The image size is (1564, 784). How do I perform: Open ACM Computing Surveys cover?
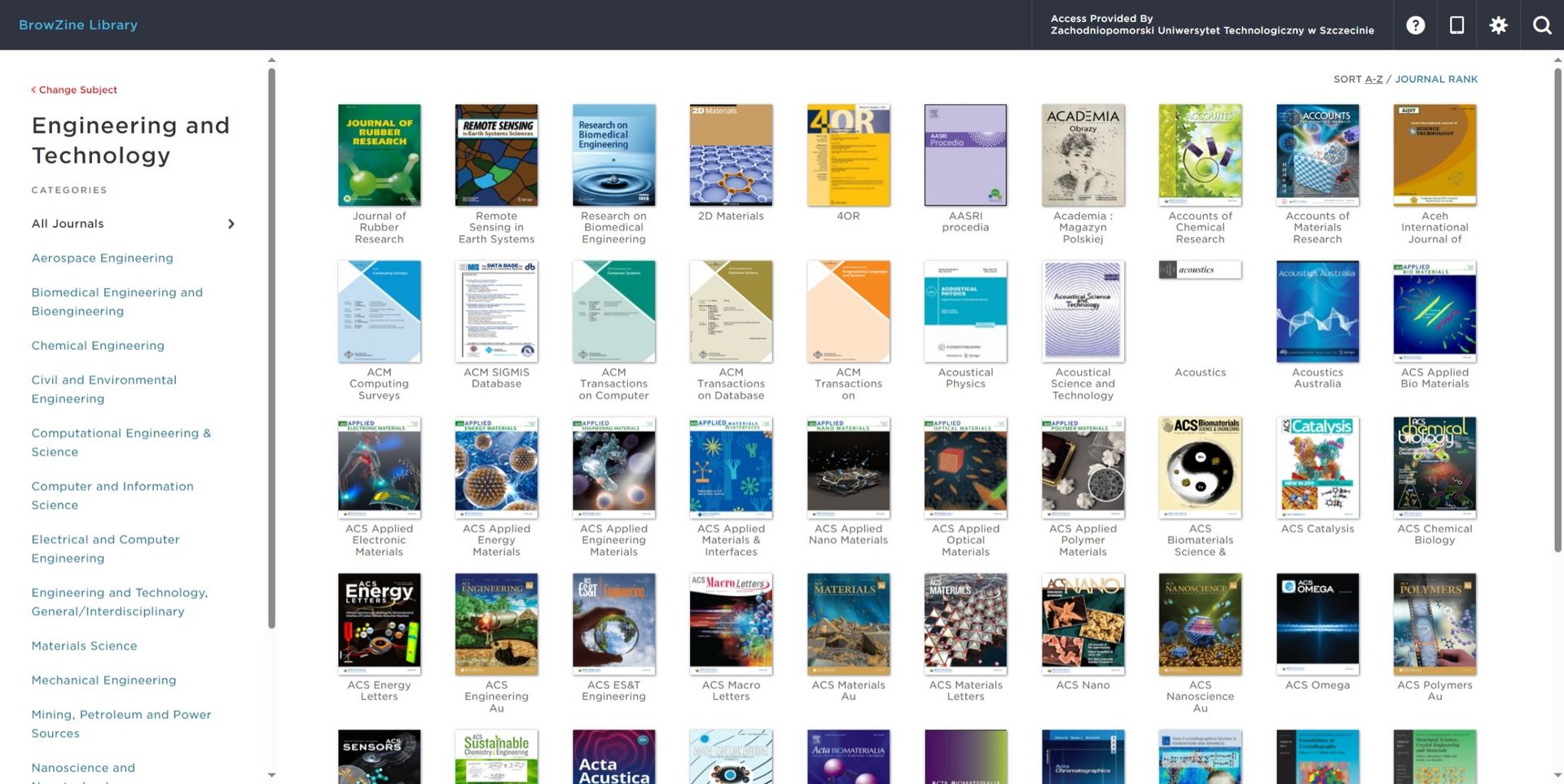coord(380,311)
